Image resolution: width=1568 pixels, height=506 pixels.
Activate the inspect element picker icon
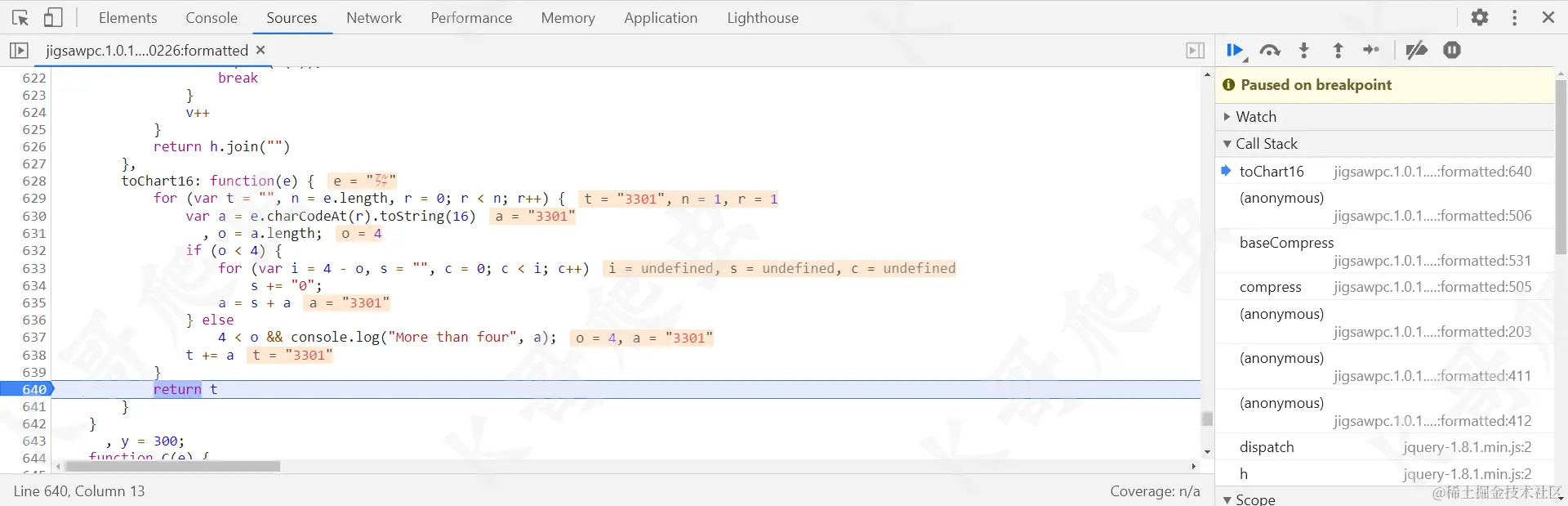20,17
